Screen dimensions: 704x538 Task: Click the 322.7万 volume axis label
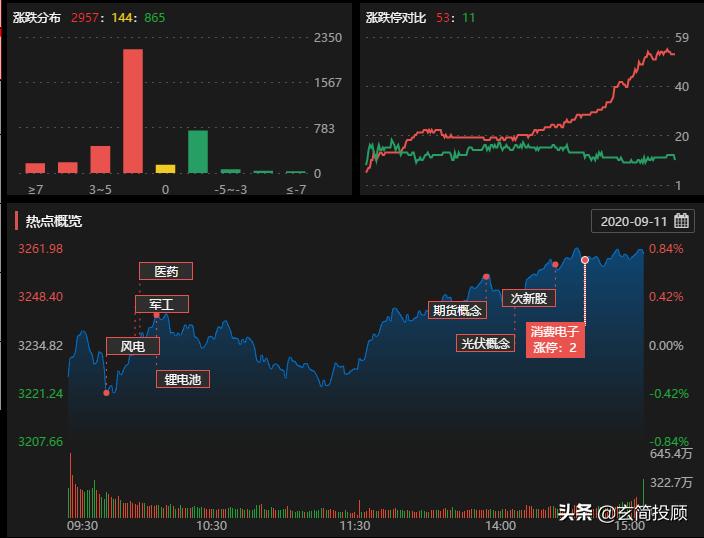[671, 483]
